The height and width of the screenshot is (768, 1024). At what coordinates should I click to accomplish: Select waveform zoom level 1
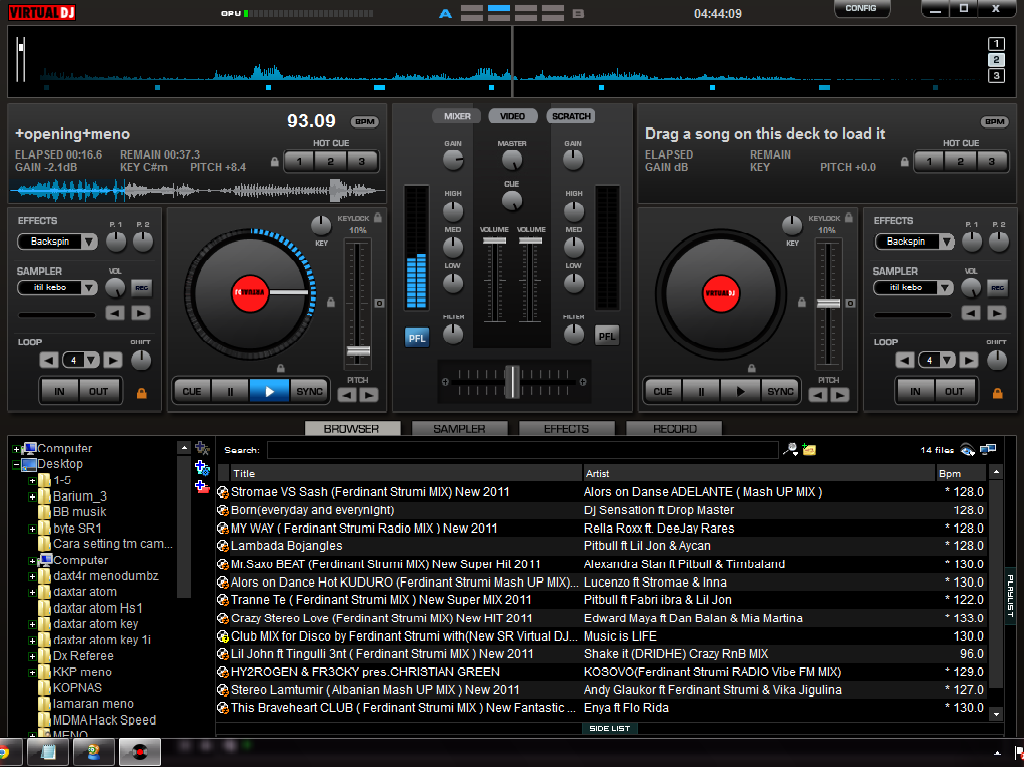click(x=996, y=44)
